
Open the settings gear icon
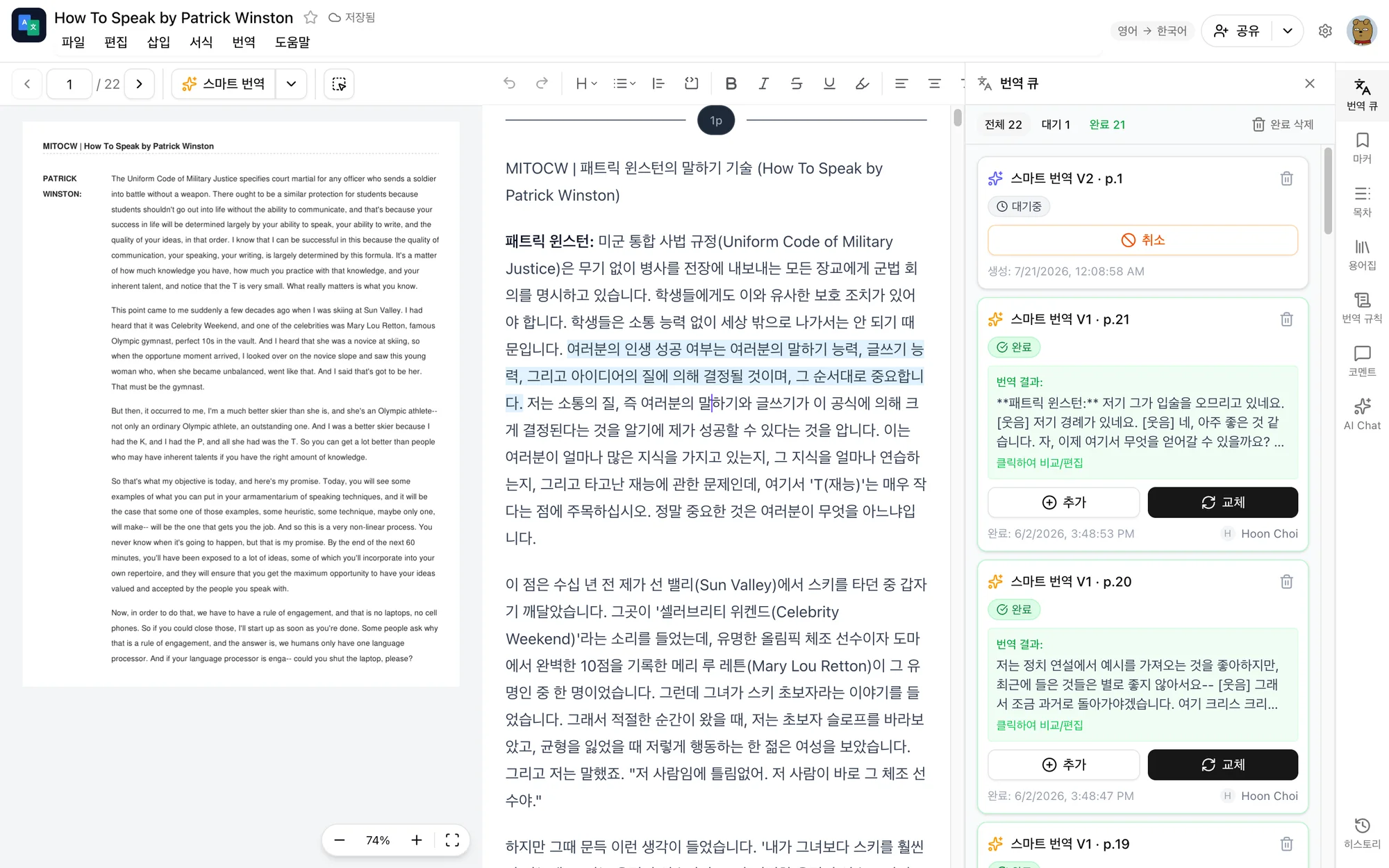1325,31
